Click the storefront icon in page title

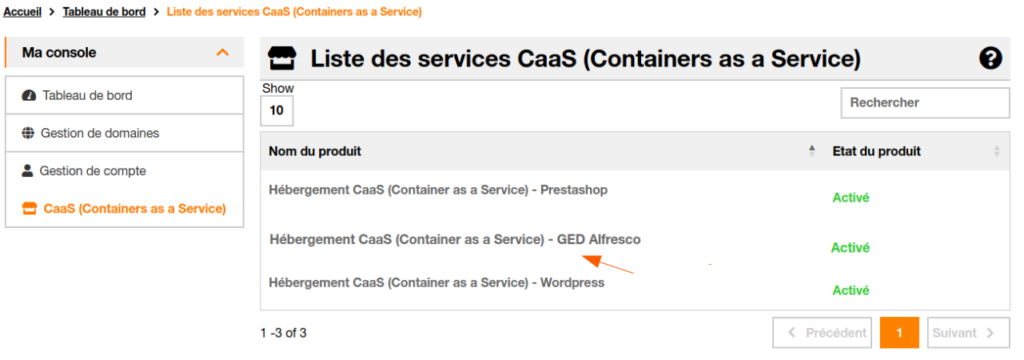click(282, 59)
